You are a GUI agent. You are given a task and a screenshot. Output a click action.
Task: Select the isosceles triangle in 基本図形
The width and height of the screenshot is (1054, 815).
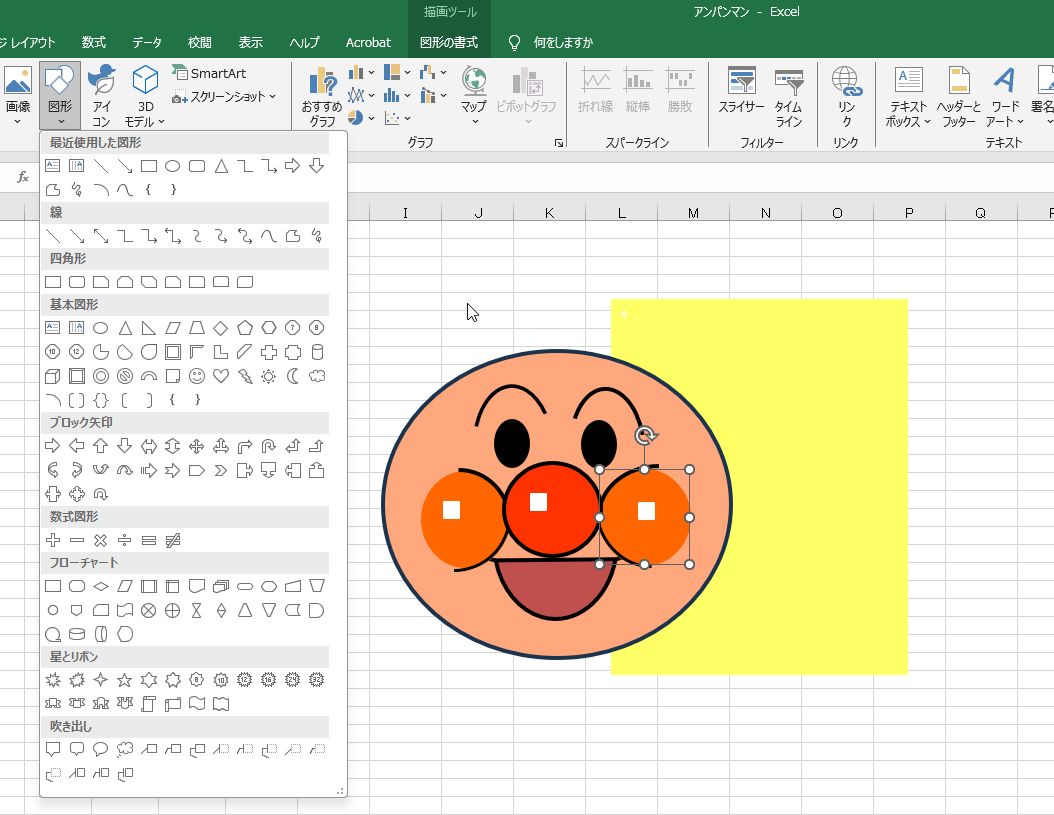[124, 328]
